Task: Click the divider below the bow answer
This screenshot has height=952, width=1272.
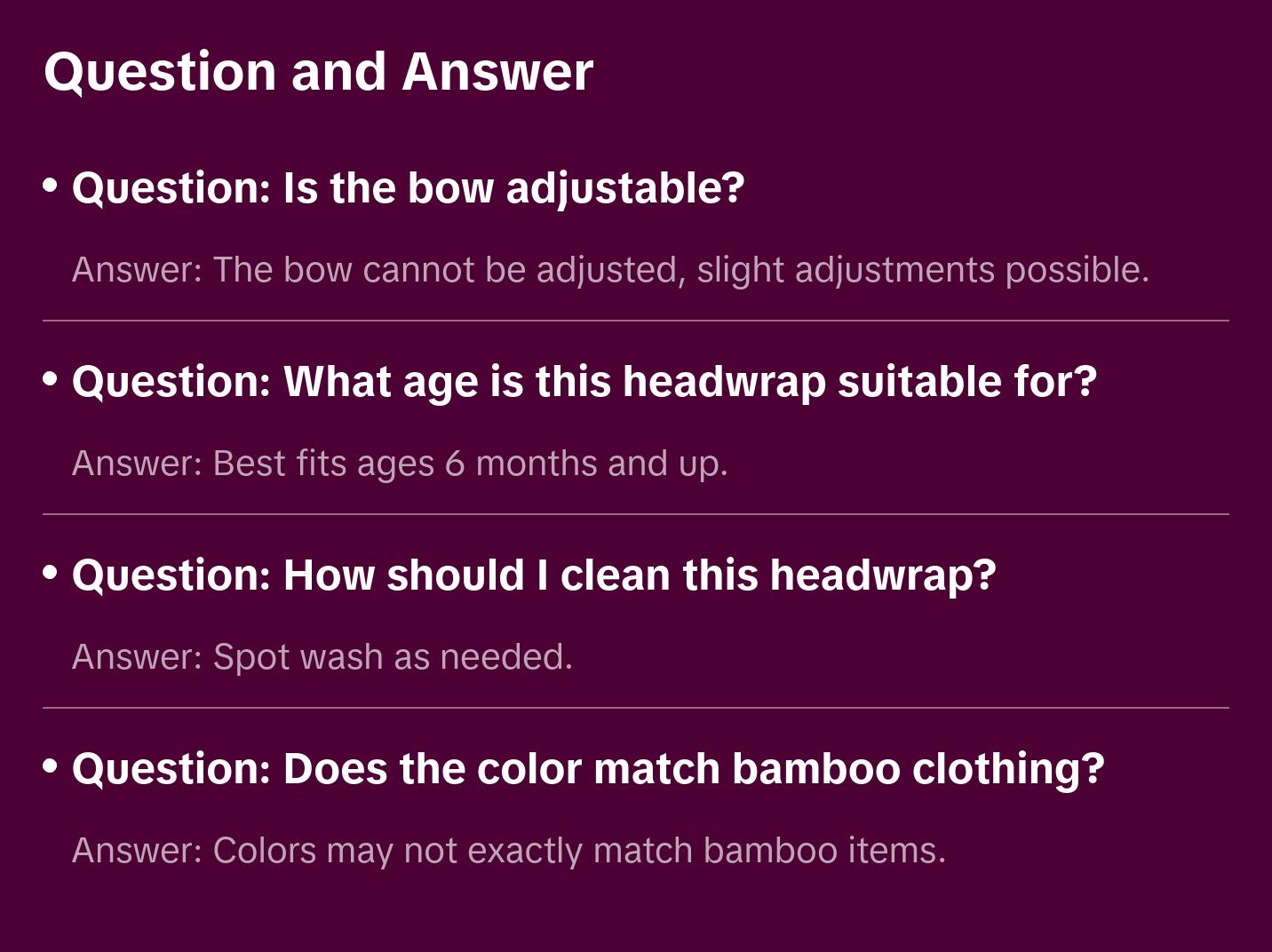Action: tap(636, 321)
